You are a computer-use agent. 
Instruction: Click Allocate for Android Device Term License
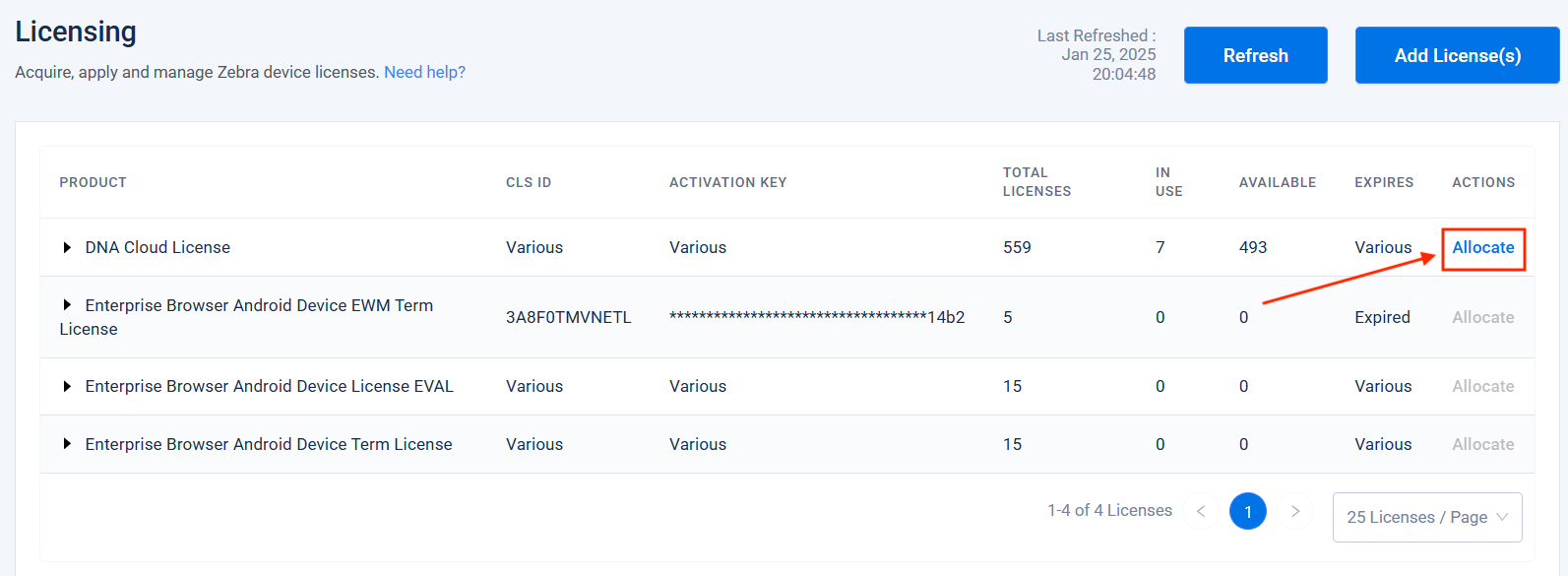[x=1482, y=444]
